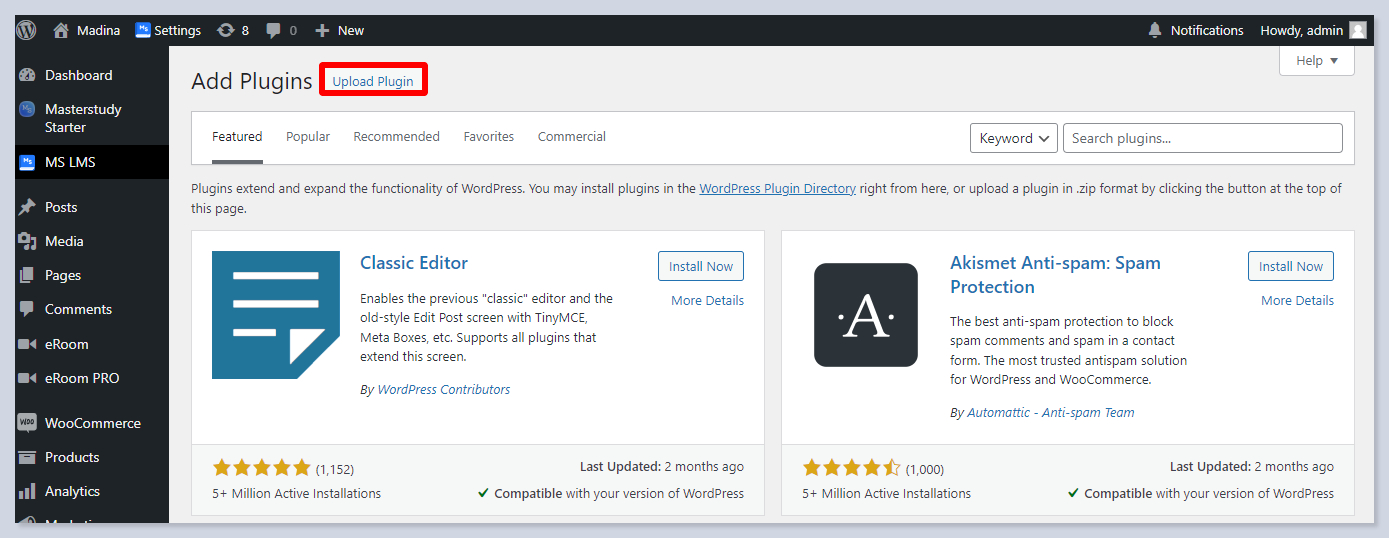
Task: Install the Classic Editor plugin now
Action: coord(700,266)
